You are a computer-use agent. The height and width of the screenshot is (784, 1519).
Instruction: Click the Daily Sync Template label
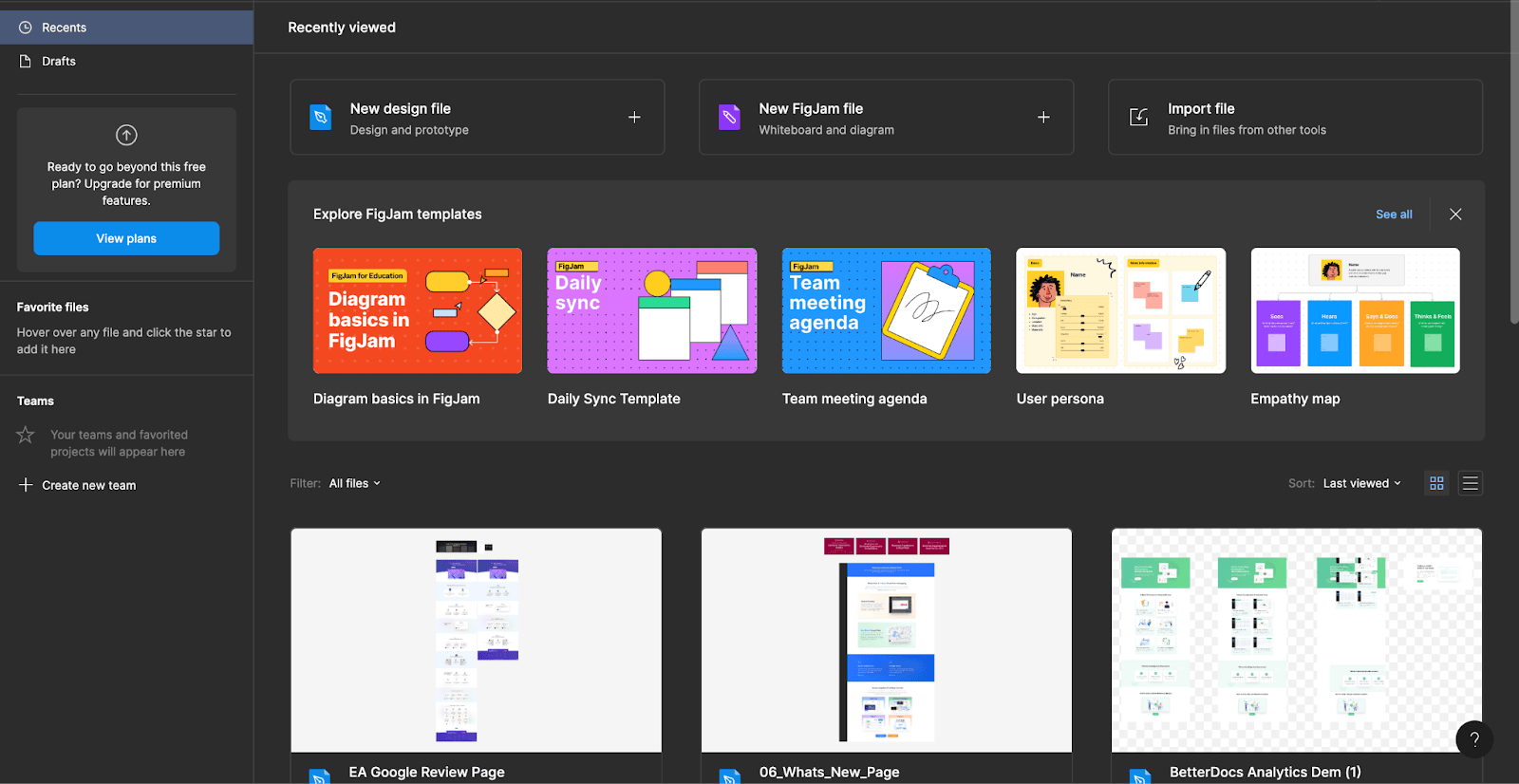pos(614,399)
